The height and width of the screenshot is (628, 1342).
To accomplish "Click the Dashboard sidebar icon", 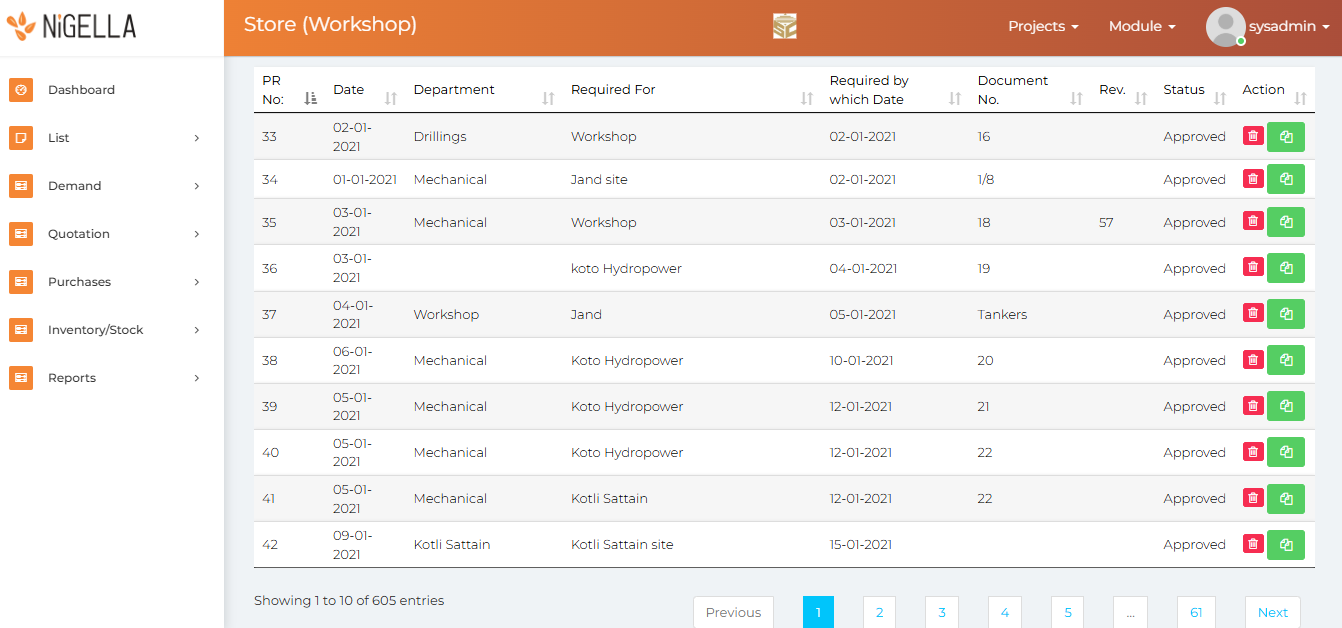I will (21, 90).
